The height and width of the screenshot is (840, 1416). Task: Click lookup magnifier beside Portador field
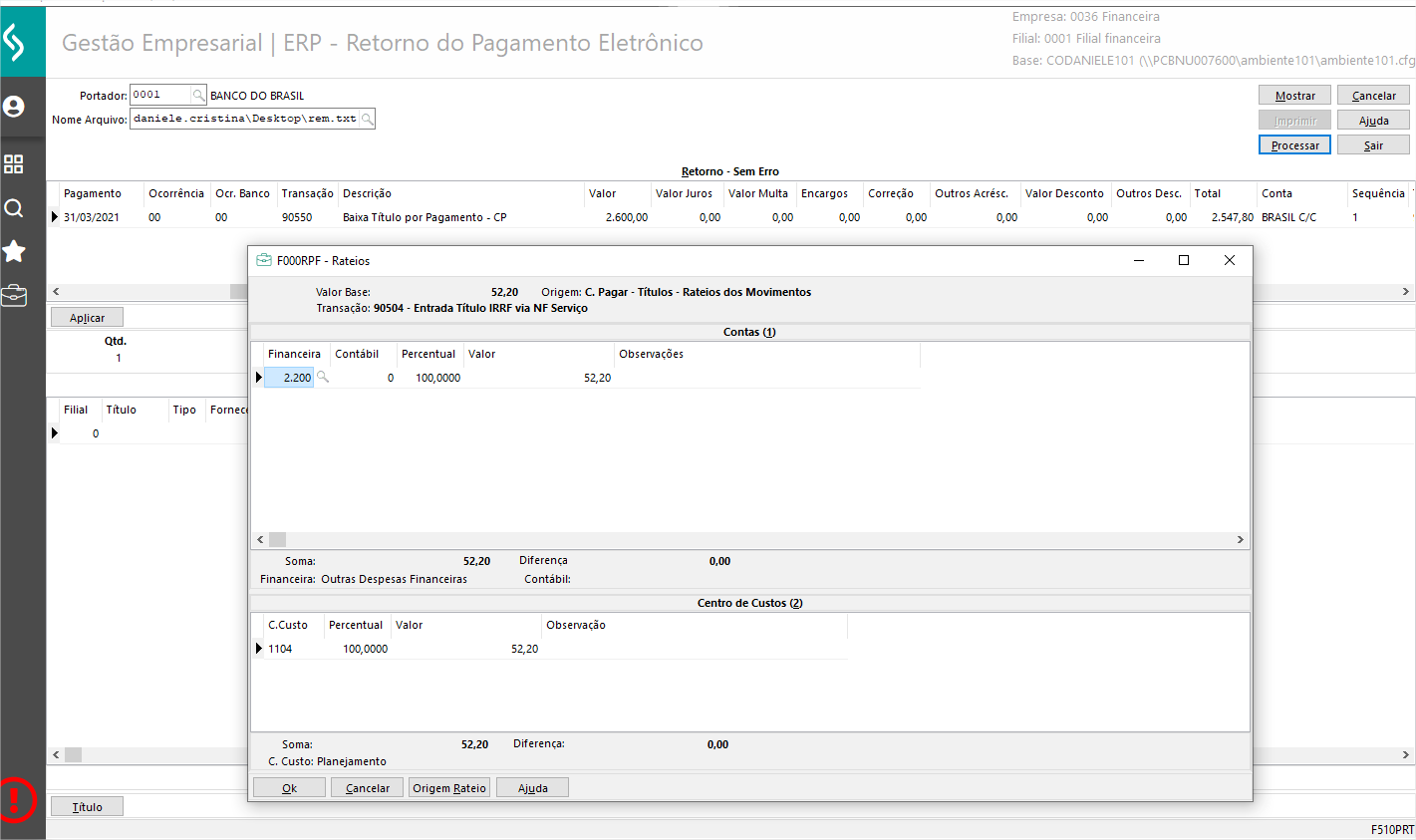tap(198, 96)
